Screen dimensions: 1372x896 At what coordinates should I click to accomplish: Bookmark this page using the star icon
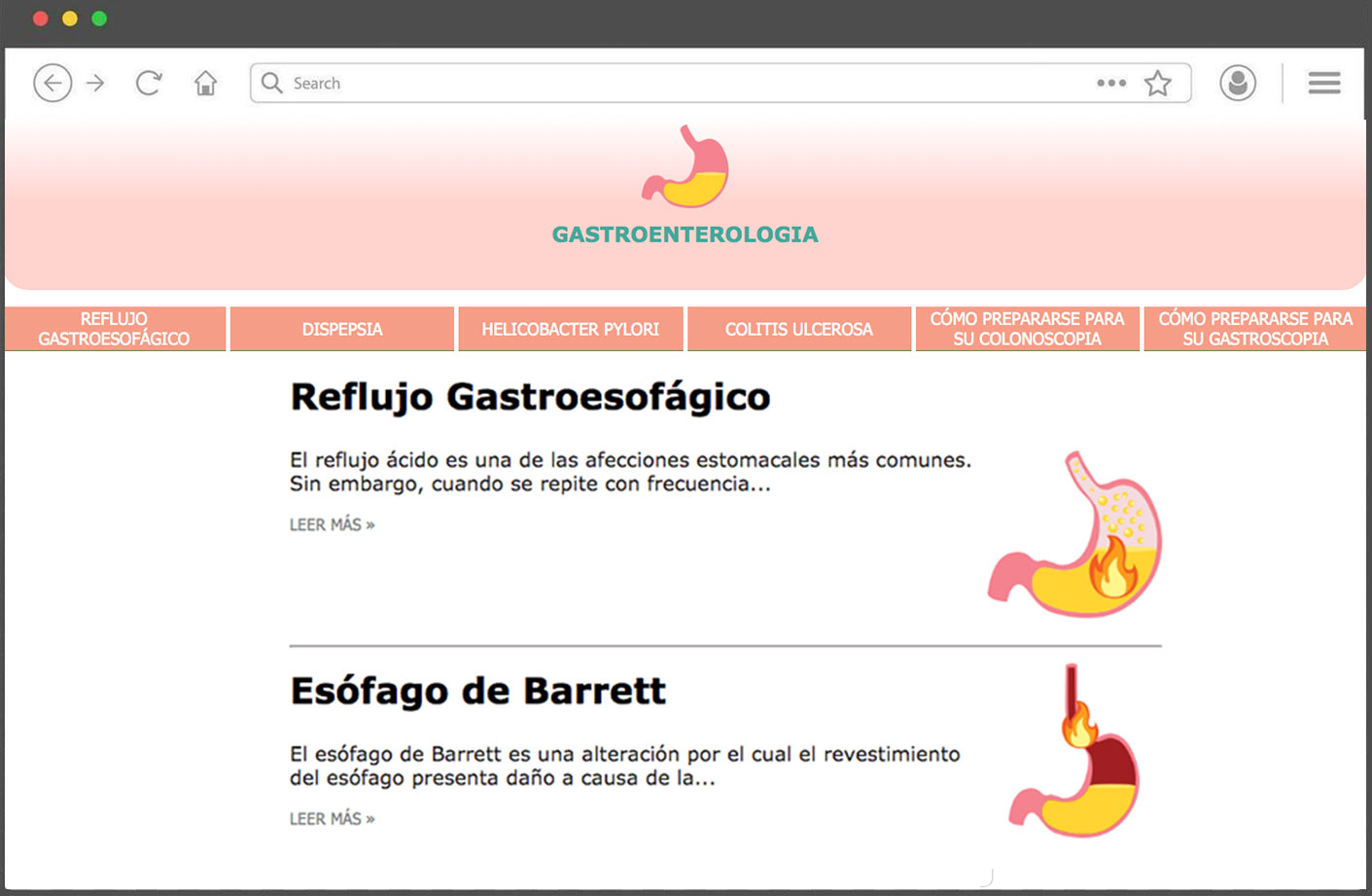click(1158, 83)
